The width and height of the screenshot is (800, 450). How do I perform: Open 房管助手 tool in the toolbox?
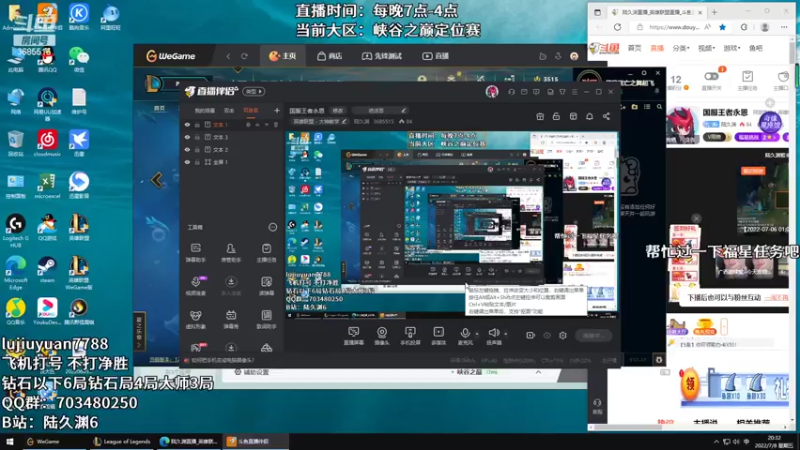(231, 253)
